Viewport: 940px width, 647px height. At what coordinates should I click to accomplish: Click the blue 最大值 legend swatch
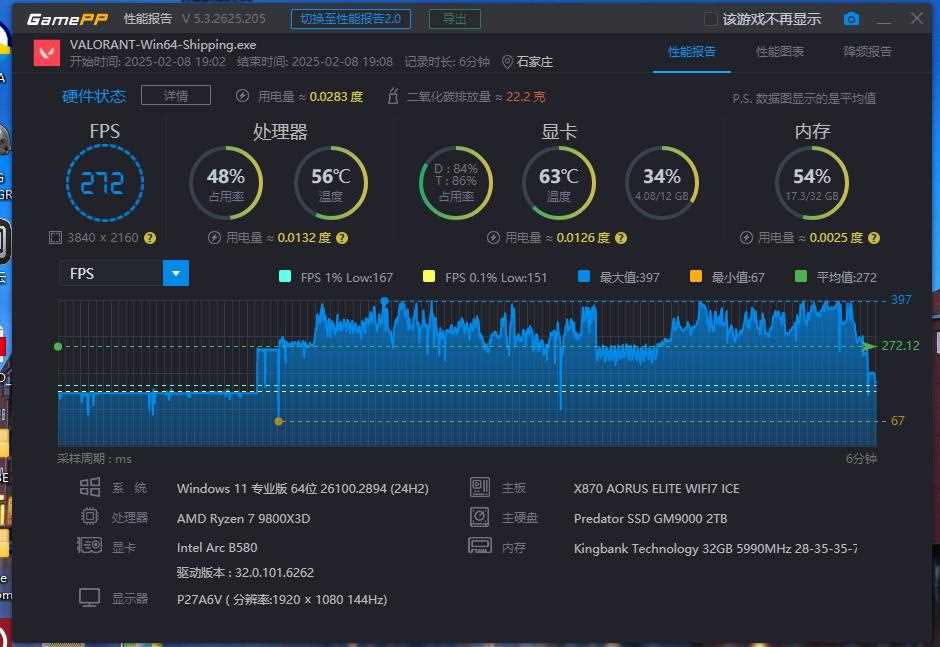coord(584,276)
